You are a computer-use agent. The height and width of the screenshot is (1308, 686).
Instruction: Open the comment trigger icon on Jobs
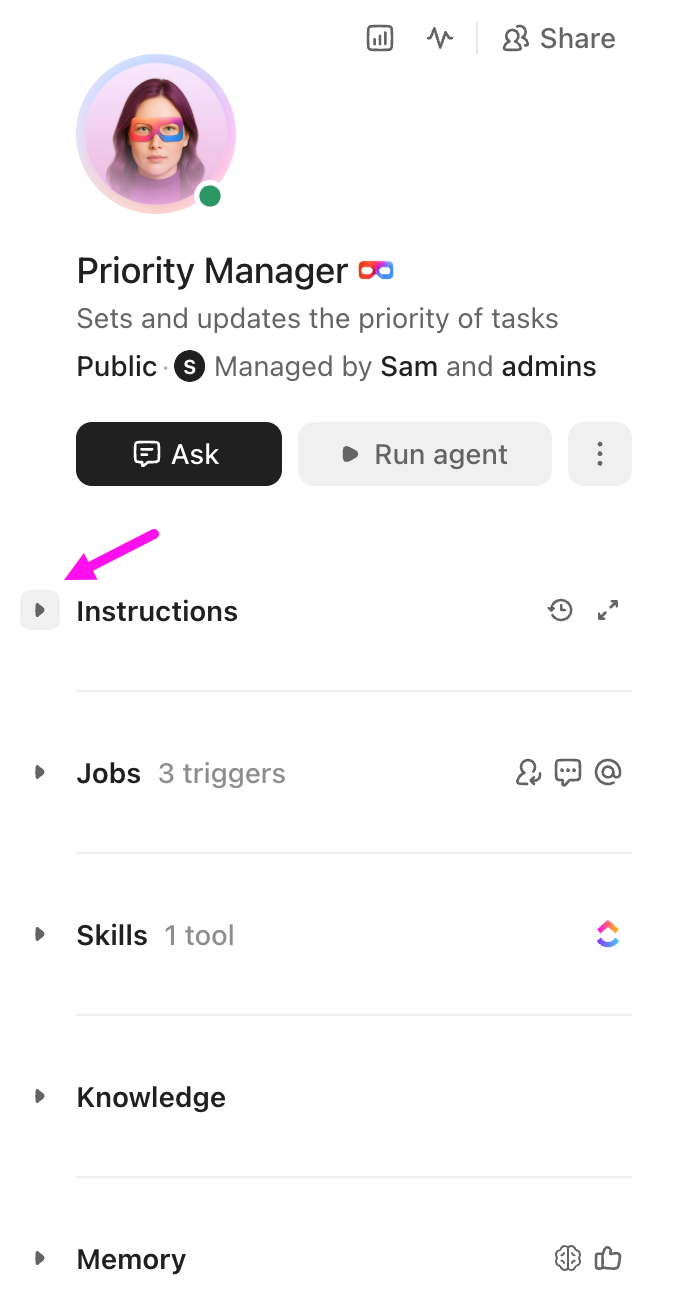coord(568,772)
